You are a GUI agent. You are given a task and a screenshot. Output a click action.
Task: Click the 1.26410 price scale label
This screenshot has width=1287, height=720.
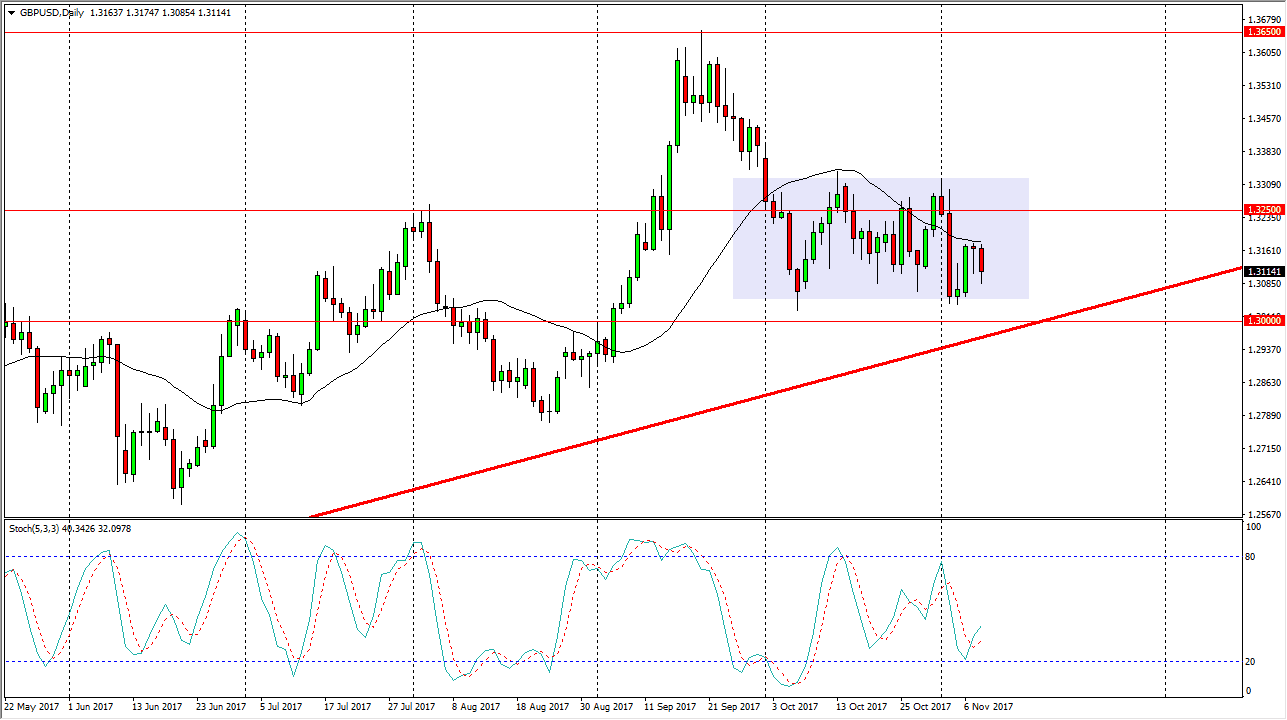coord(1264,481)
